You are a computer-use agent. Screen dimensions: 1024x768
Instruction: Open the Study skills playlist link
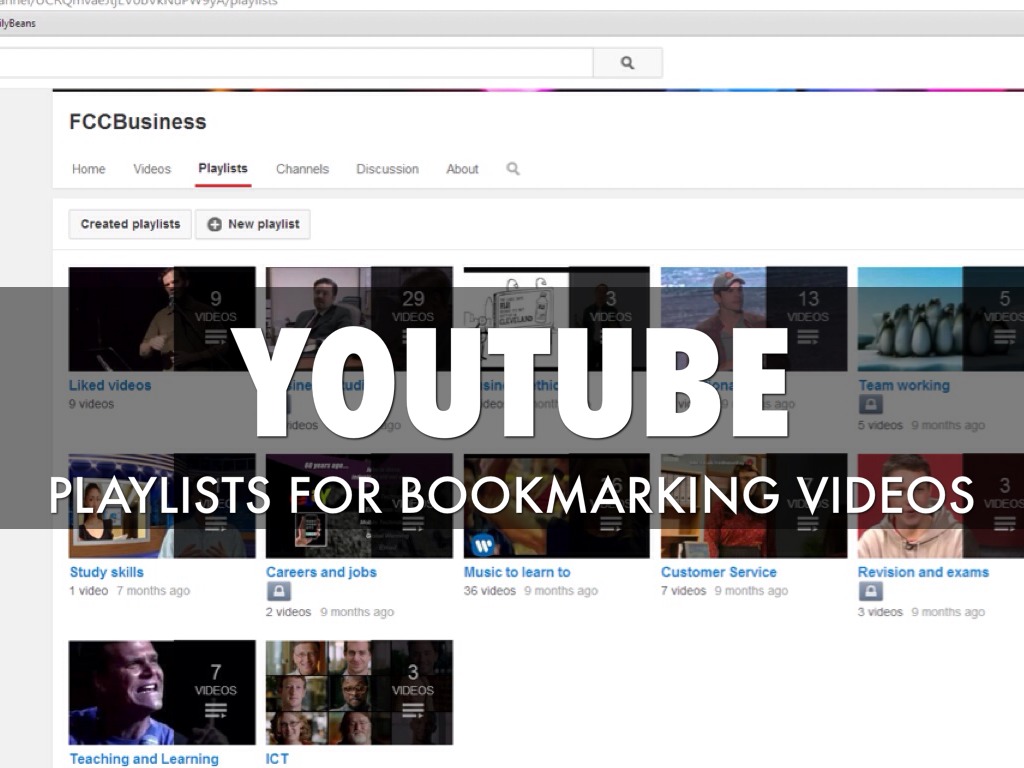[x=106, y=572]
